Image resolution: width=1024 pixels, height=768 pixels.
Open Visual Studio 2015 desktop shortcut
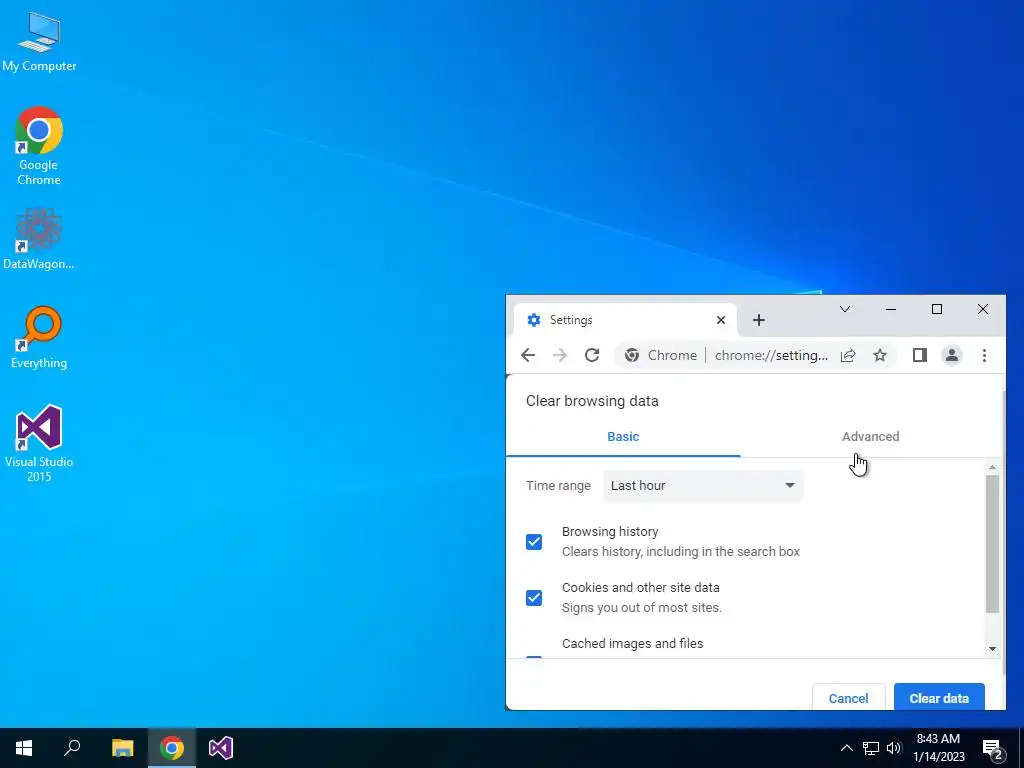(39, 444)
